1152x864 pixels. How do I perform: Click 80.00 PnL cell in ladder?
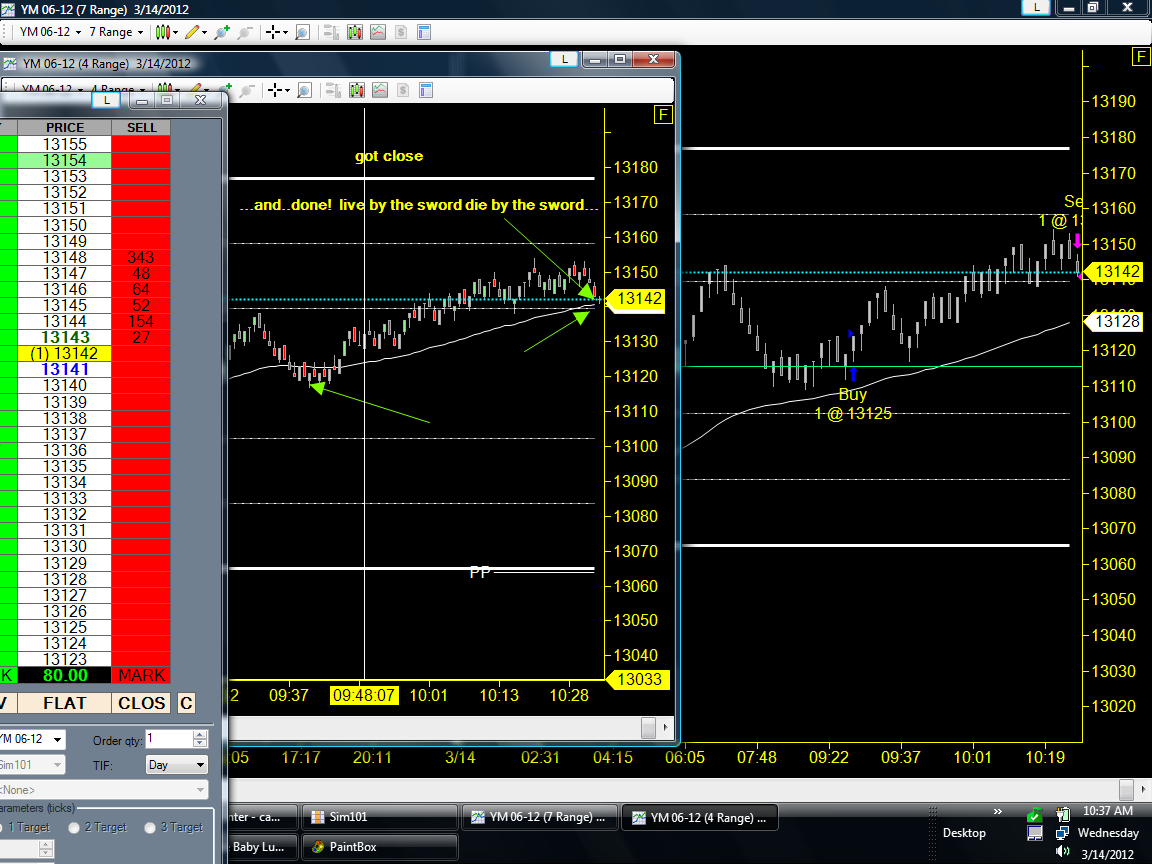click(65, 675)
